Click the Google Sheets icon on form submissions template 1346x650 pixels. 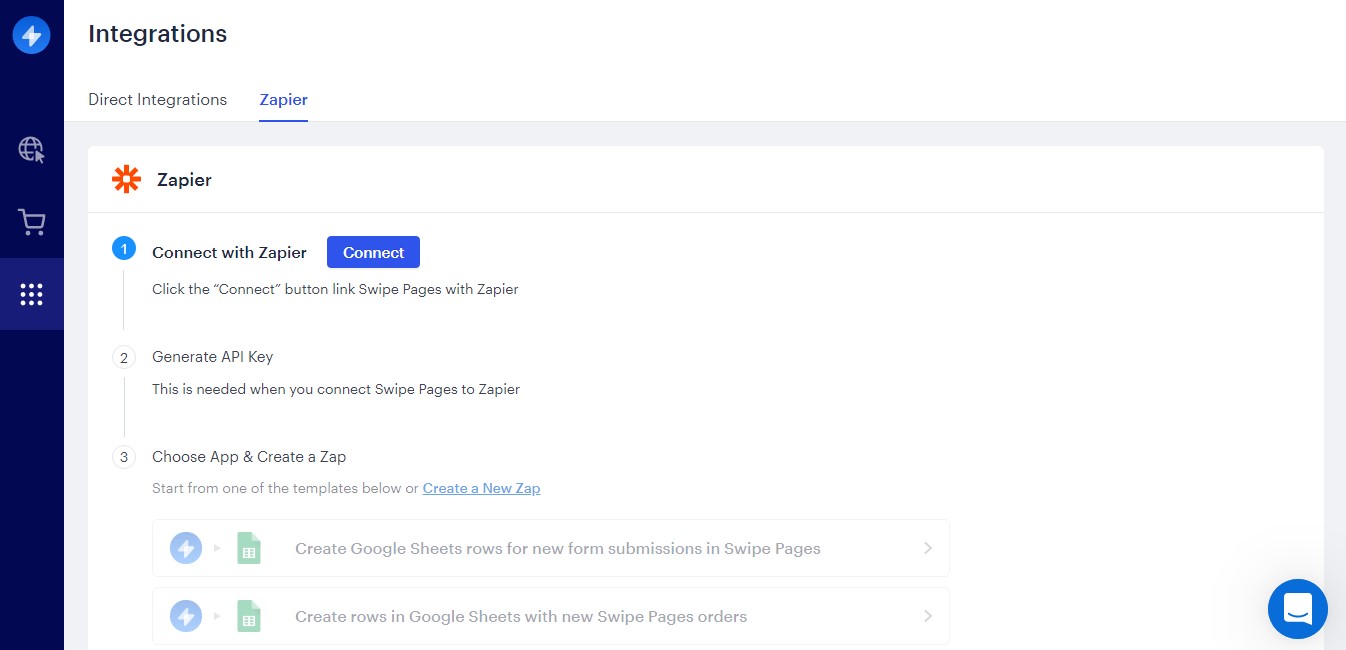click(x=248, y=548)
